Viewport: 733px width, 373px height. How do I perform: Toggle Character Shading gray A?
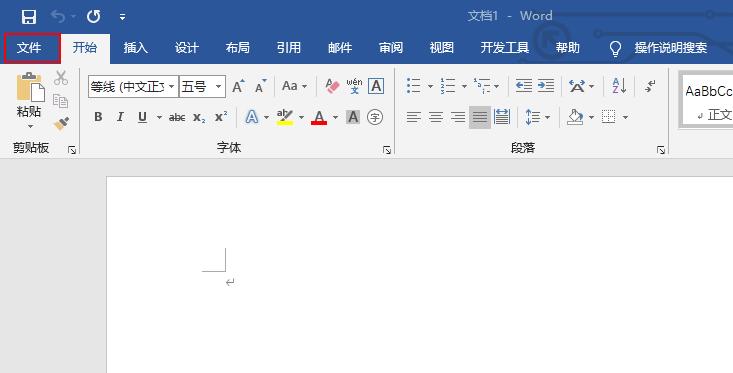(x=353, y=117)
